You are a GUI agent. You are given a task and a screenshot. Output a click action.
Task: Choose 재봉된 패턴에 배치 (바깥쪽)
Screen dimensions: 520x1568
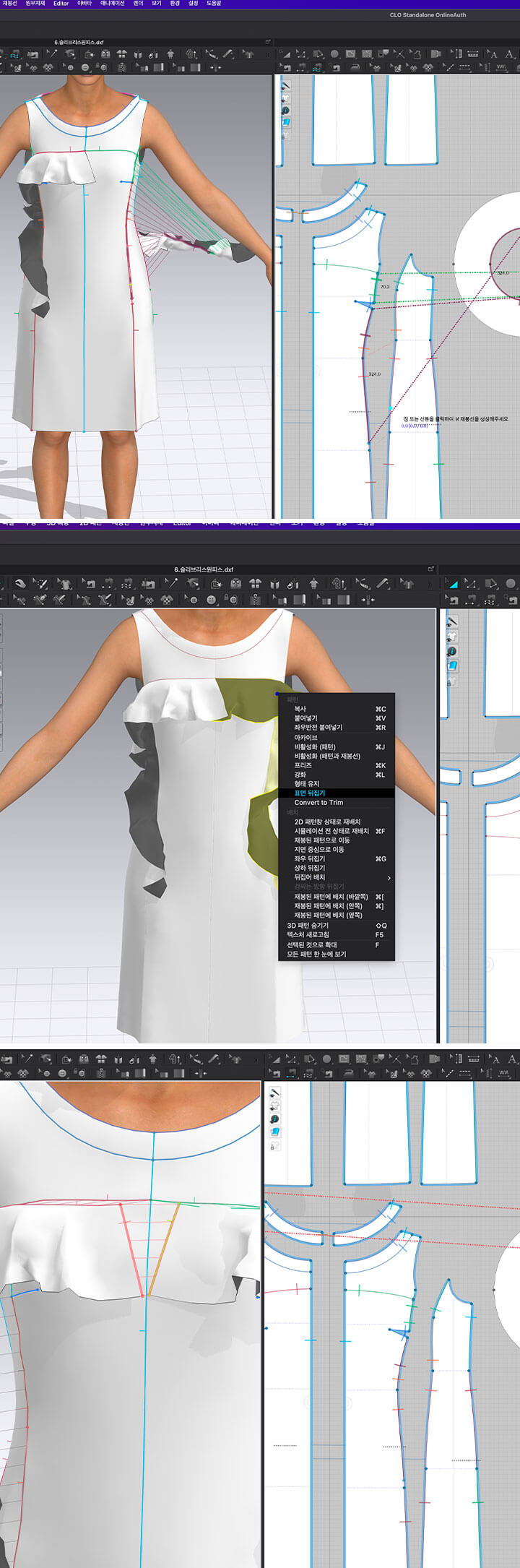(x=336, y=897)
